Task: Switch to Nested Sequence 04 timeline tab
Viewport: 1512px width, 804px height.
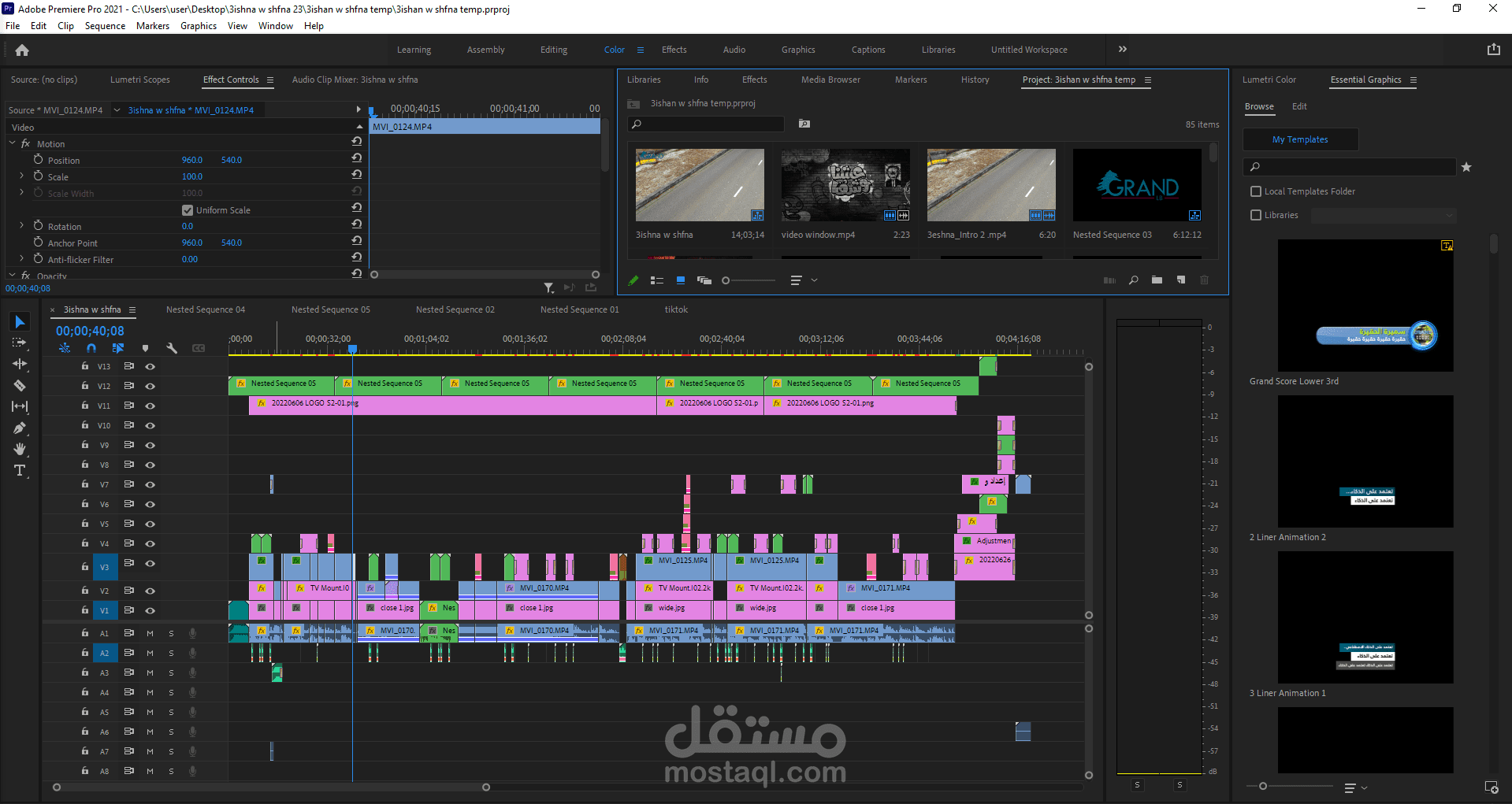Action: coord(206,309)
